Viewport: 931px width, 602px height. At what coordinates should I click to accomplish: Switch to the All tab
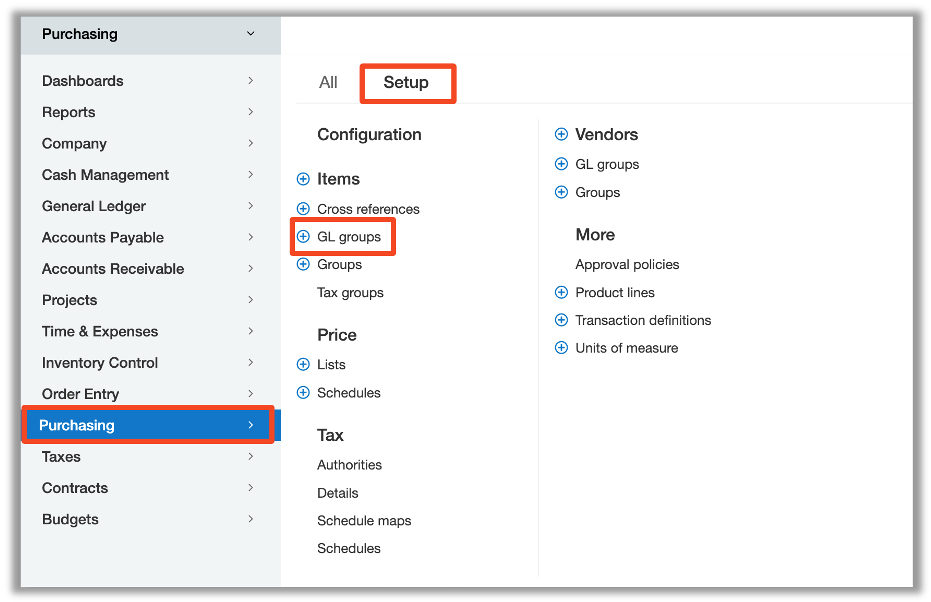[328, 83]
